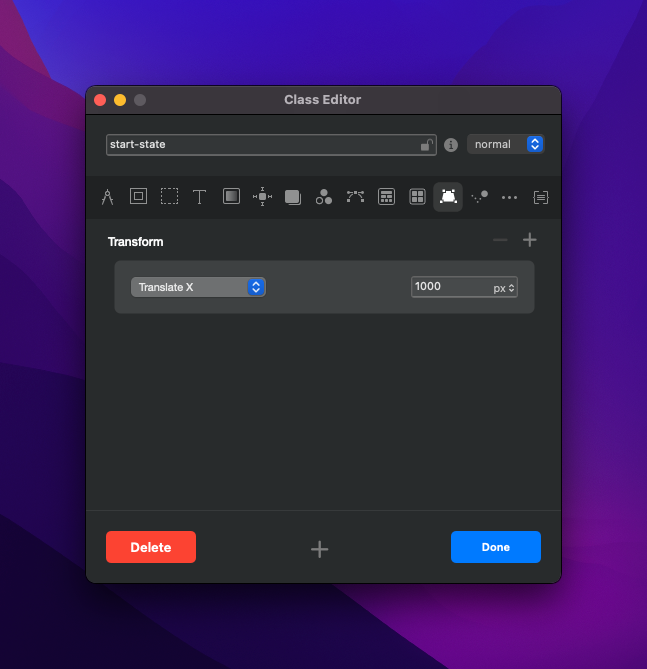Select the text typography icon
Image resolution: width=647 pixels, height=669 pixels.
(200, 197)
